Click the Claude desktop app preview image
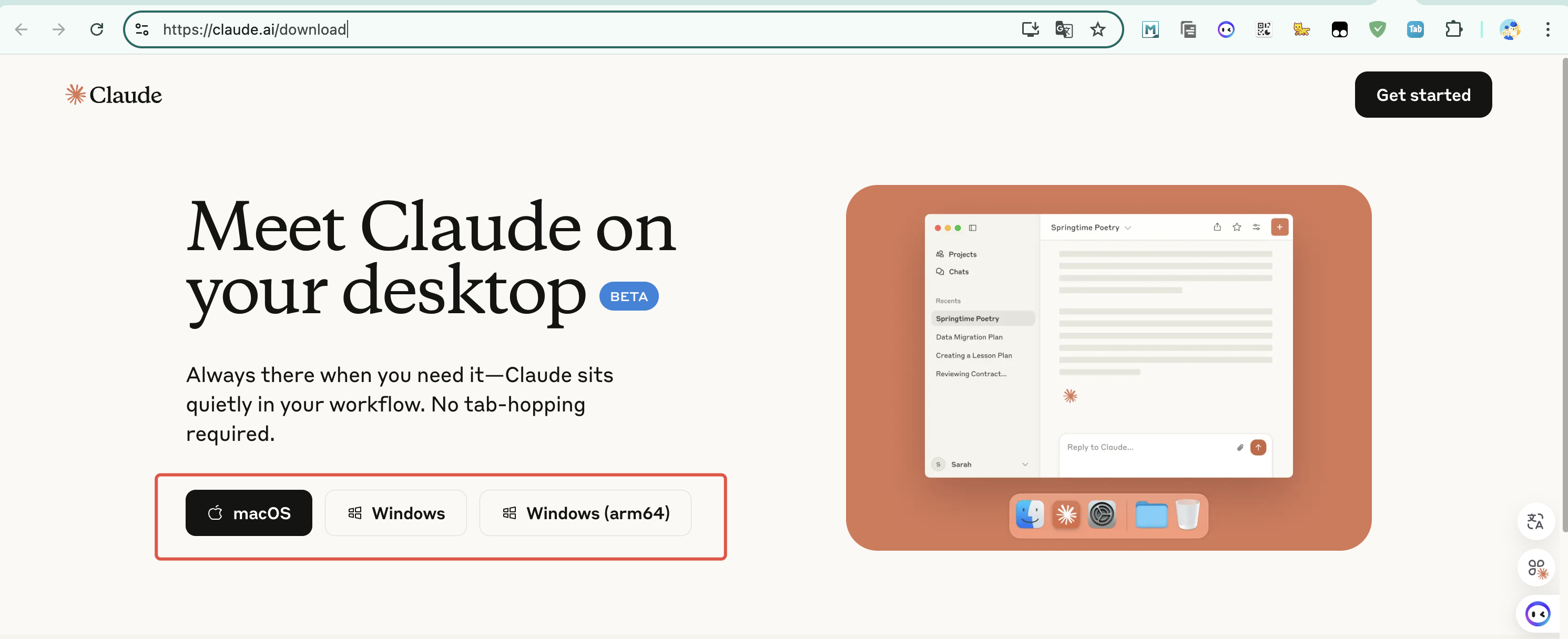Screen dimensions: 1568x639 point(1108,367)
